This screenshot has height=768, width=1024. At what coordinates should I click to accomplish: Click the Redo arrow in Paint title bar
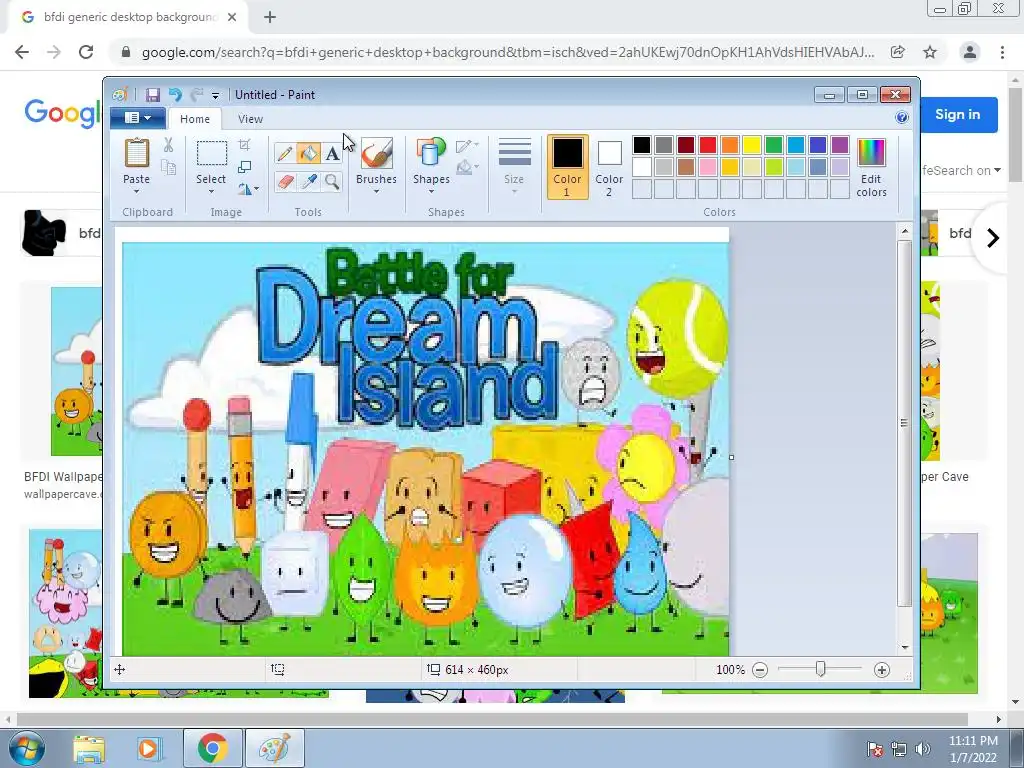[x=197, y=95]
